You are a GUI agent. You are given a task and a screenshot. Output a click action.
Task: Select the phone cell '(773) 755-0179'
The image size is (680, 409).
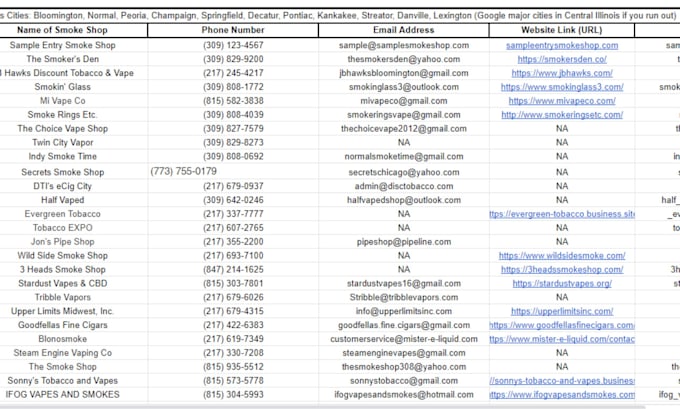(x=233, y=171)
